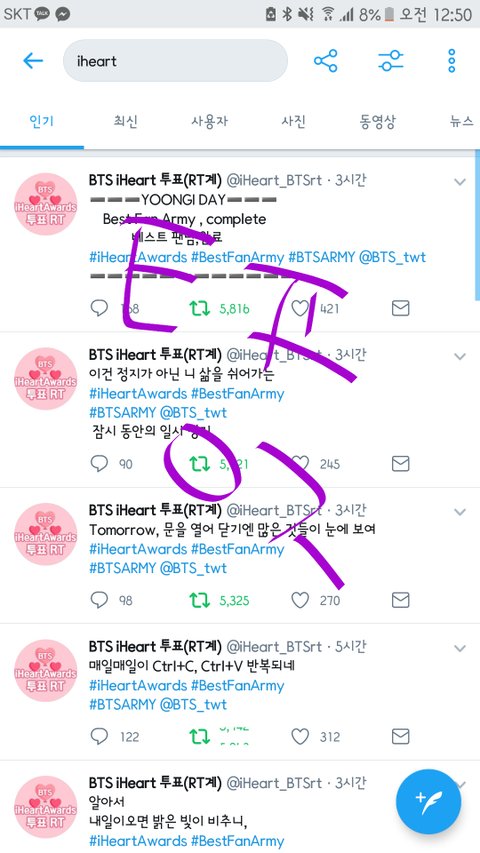Reply to the YOONGI DAY tweet
This screenshot has width=480, height=853.
99,308
